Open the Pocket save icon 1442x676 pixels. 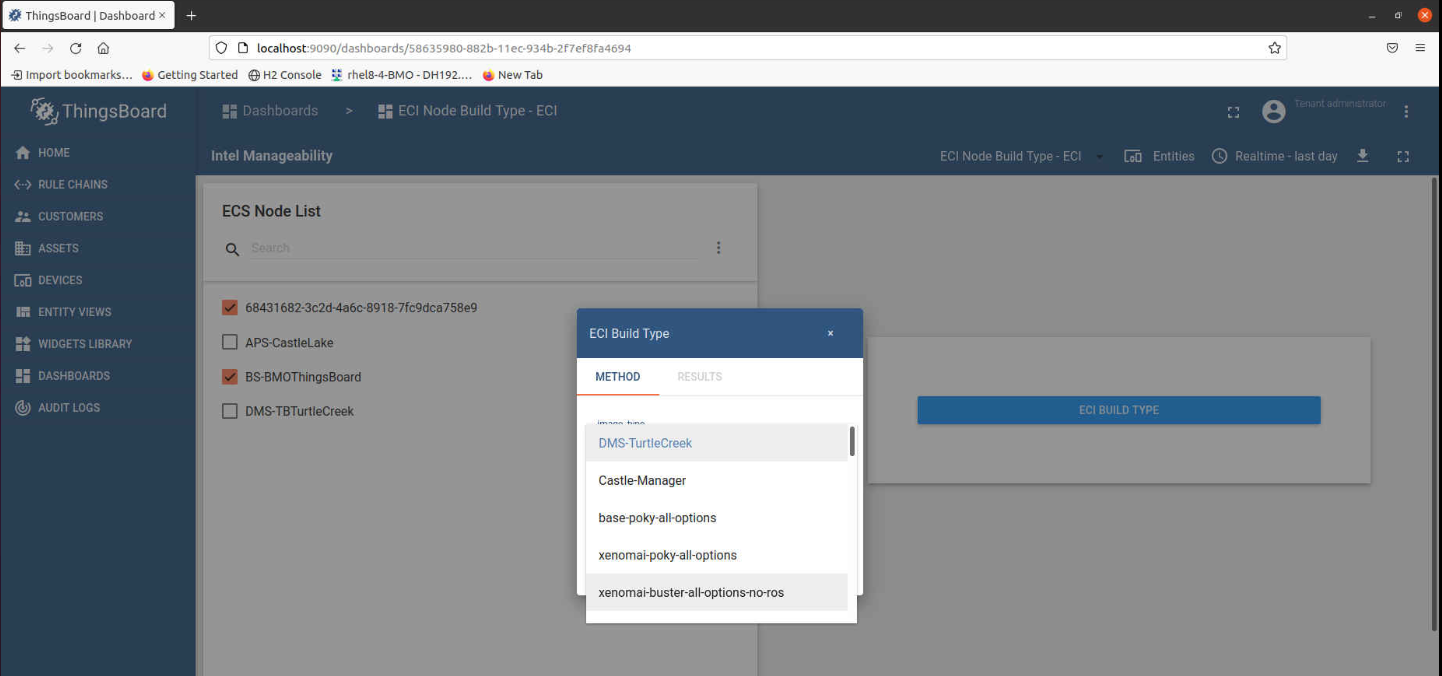pyautogui.click(x=1392, y=48)
